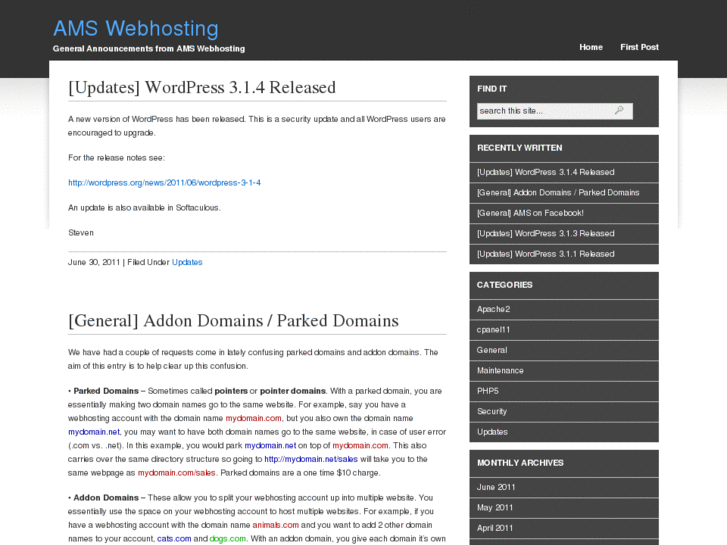Image resolution: width=727 pixels, height=545 pixels.
Task: Open '[General] Addon Domains / Parked Domains' heading
Action: (x=233, y=321)
